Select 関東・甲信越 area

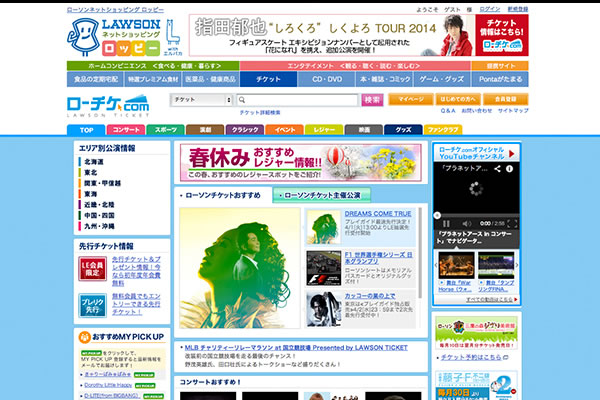pos(103,183)
